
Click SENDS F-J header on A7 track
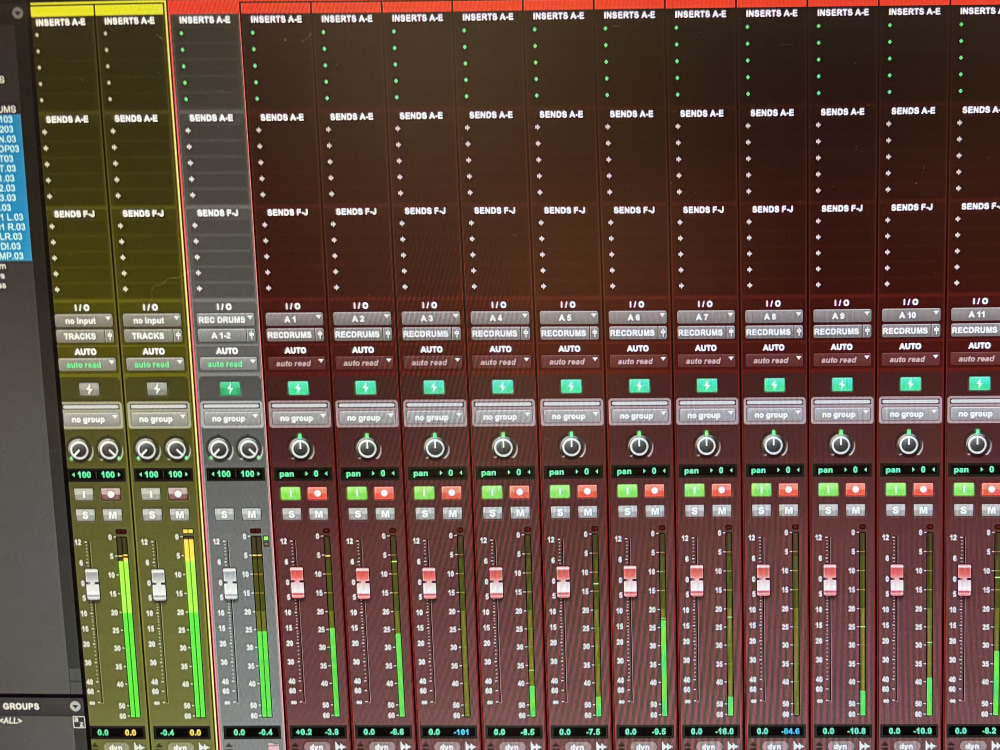tap(703, 209)
